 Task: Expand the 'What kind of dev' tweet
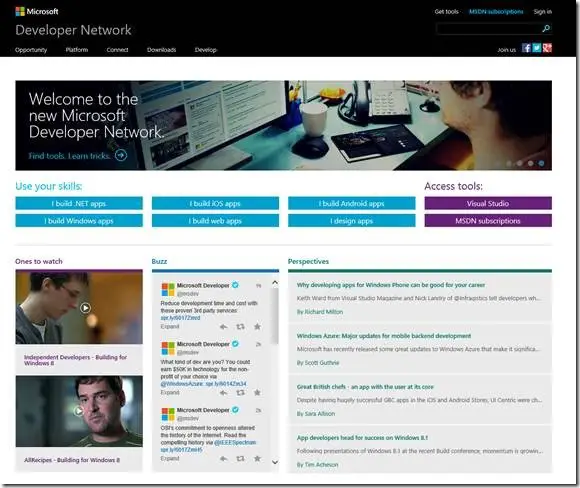(170, 392)
